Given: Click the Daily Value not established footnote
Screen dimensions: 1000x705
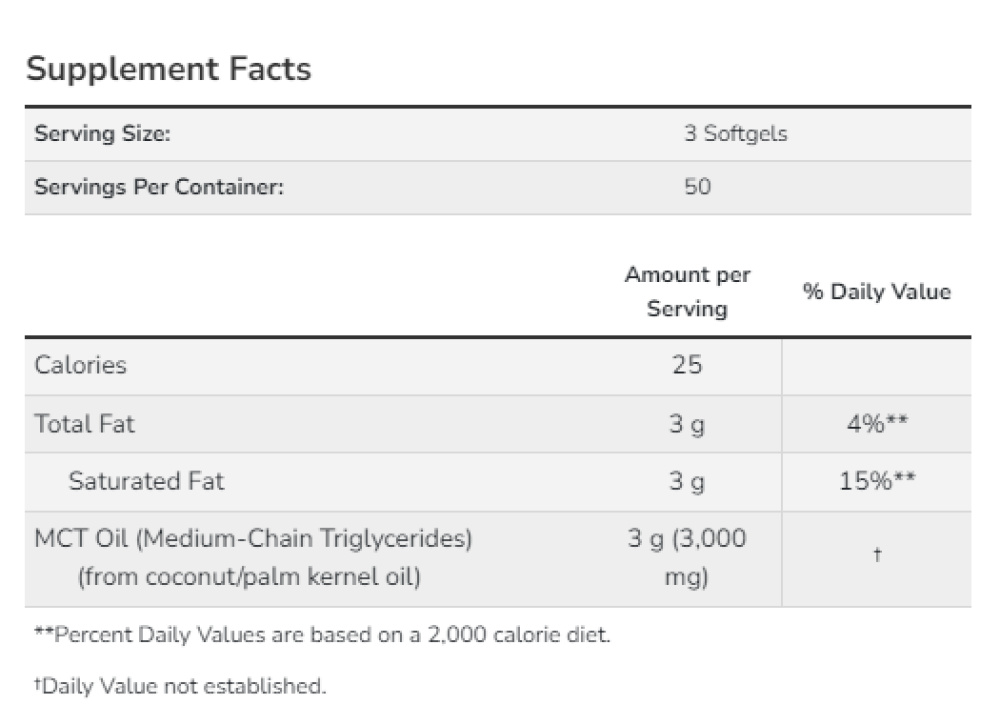Looking at the screenshot, I should (180, 686).
